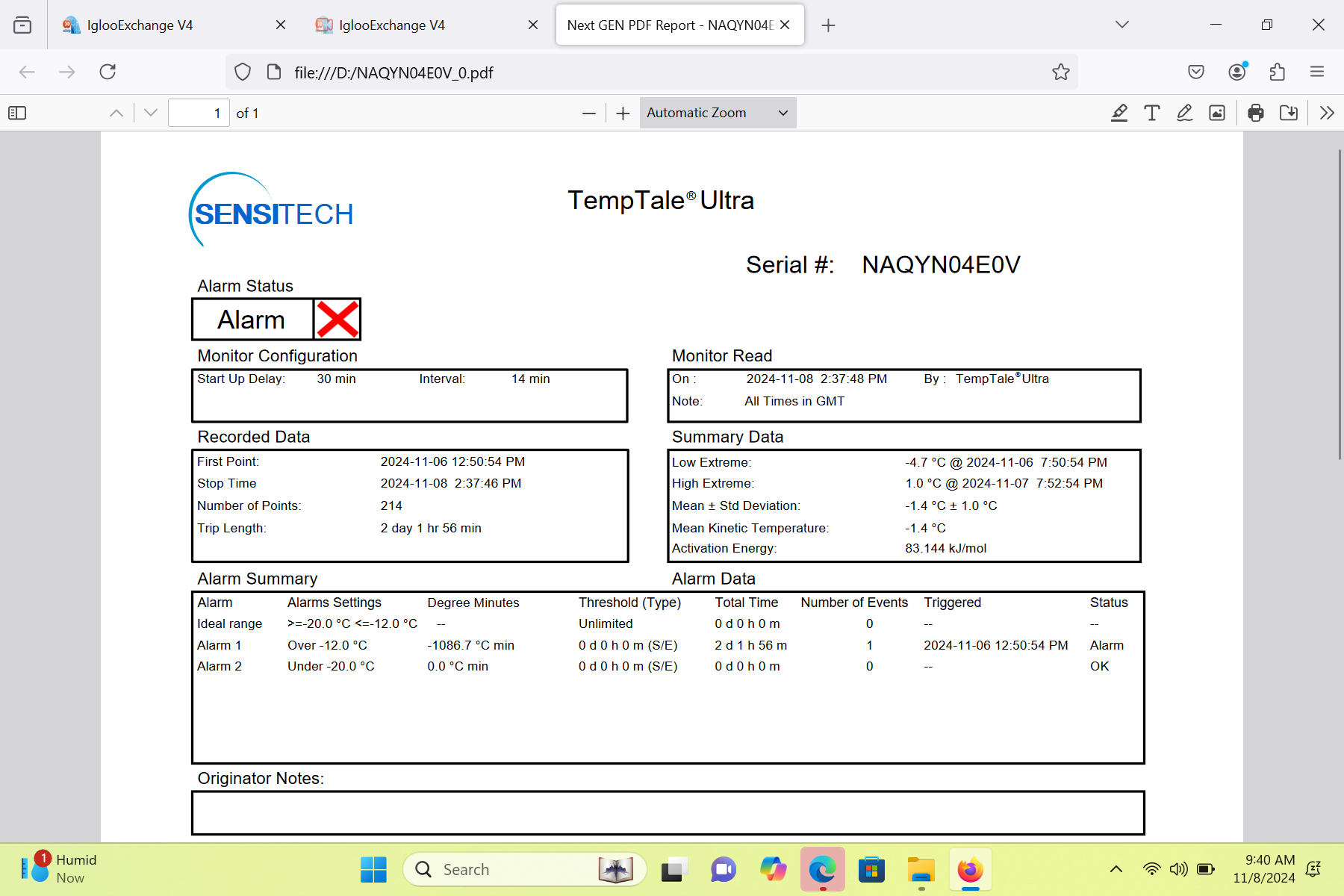Viewport: 1344px width, 896px height.
Task: Bookmark this page with star
Action: point(1061,72)
